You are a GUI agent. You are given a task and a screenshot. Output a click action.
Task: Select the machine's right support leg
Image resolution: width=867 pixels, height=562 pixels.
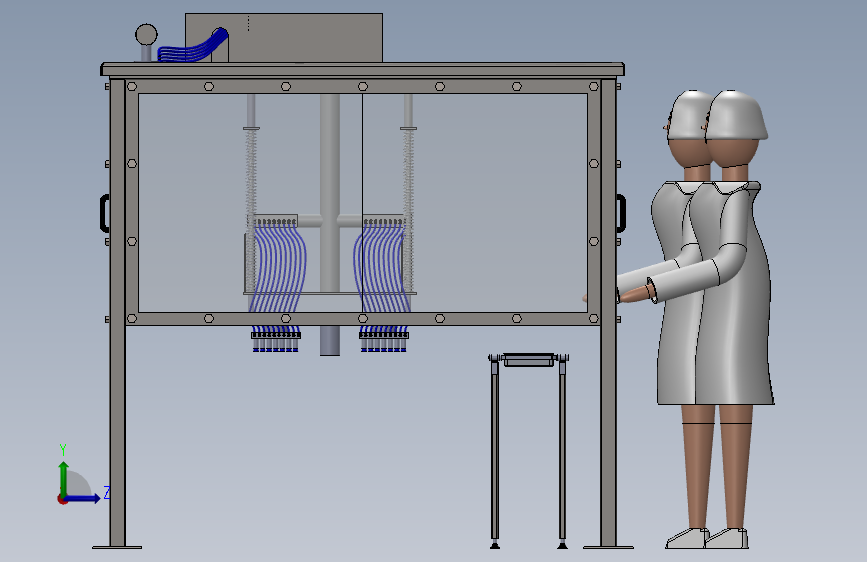(x=608, y=313)
